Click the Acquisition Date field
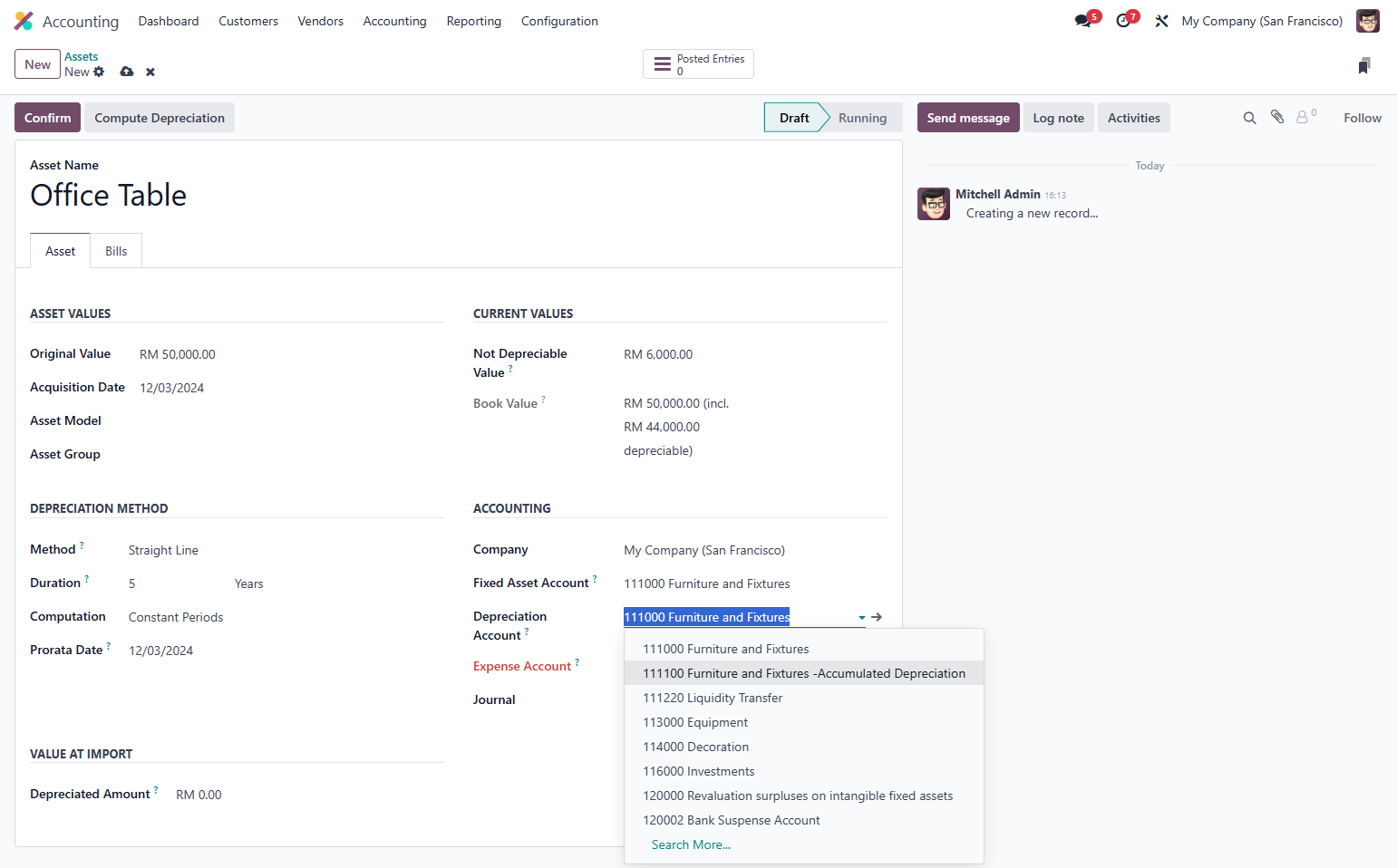 [291, 388]
